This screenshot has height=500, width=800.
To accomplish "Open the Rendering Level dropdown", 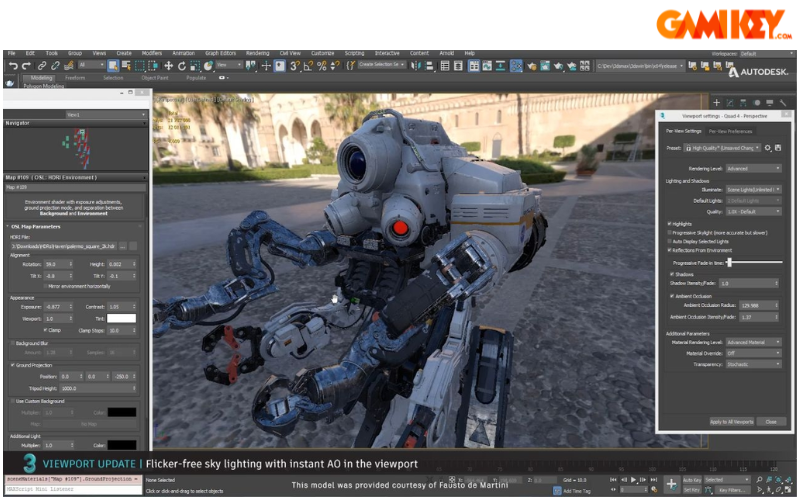I will 754,168.
